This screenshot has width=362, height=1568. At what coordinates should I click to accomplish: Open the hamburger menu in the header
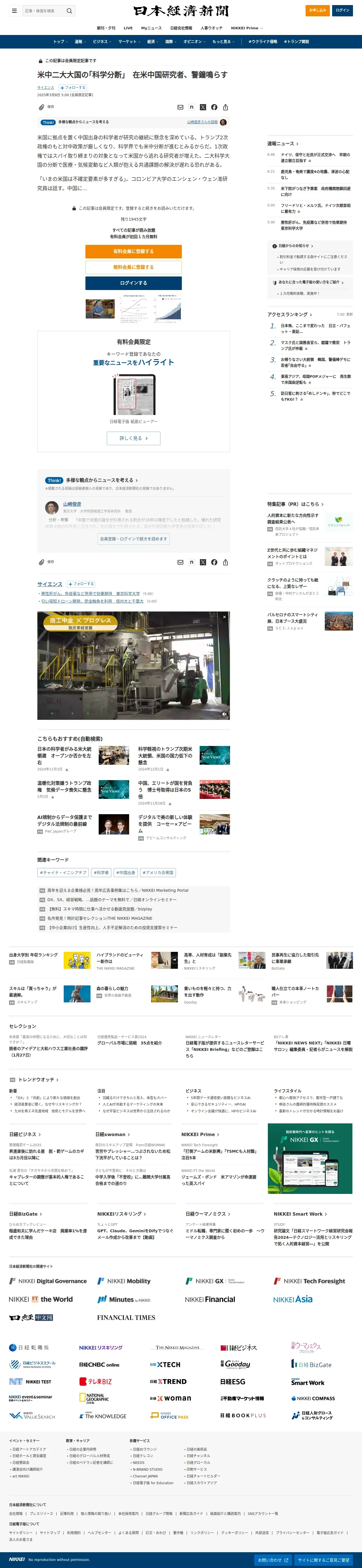point(14,10)
